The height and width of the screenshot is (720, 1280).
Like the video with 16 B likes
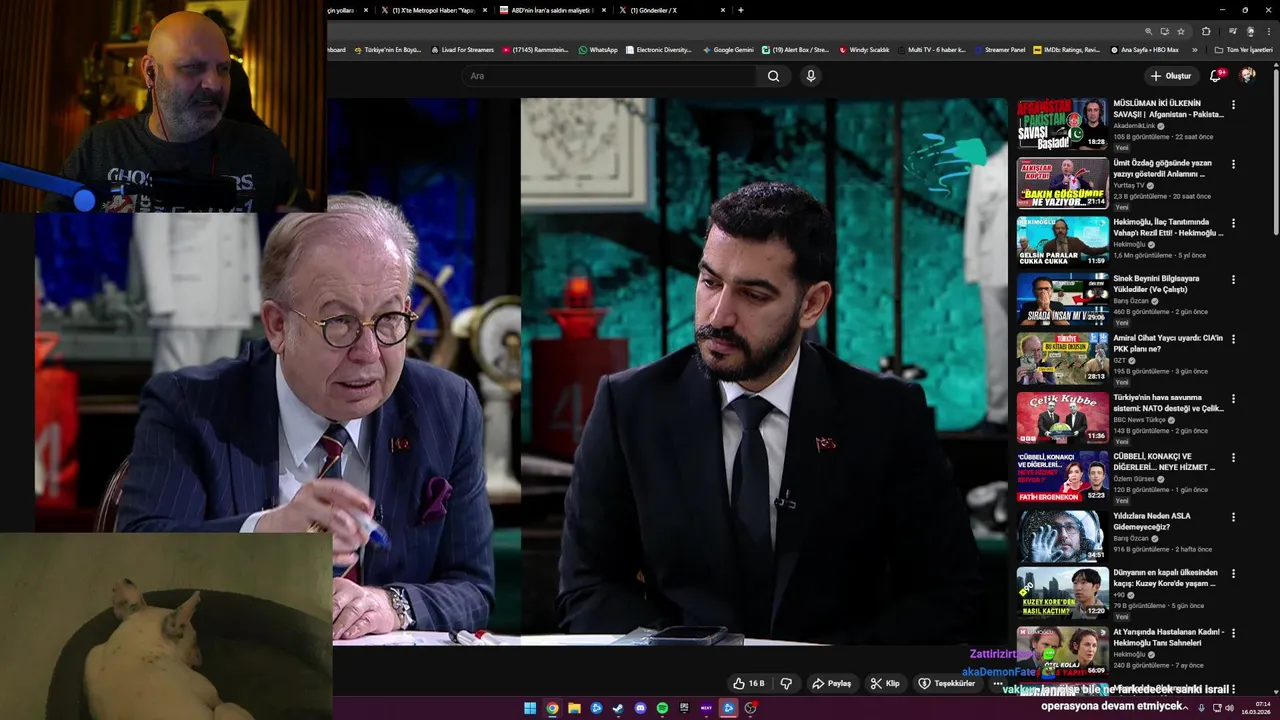tap(748, 683)
